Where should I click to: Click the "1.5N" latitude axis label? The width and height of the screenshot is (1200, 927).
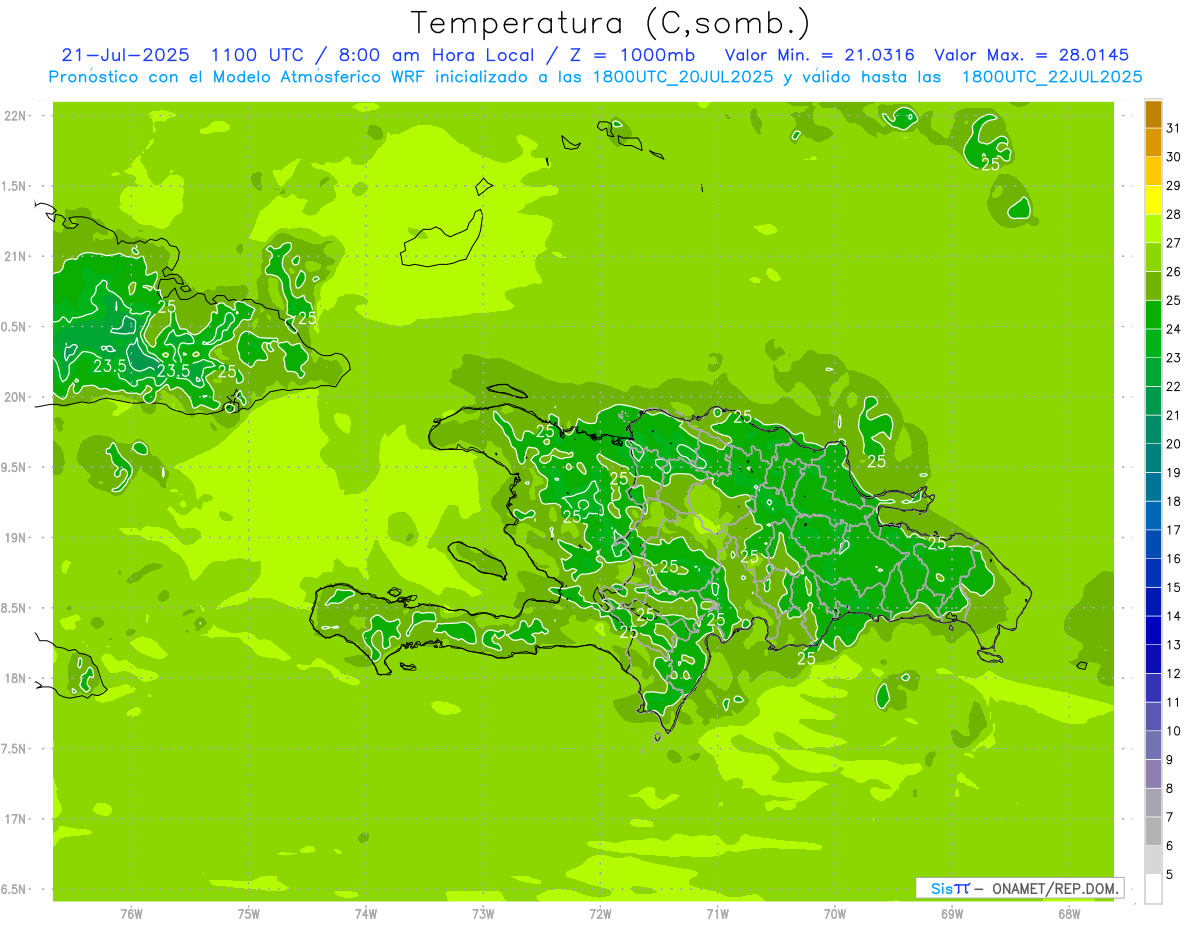pyautogui.click(x=15, y=186)
